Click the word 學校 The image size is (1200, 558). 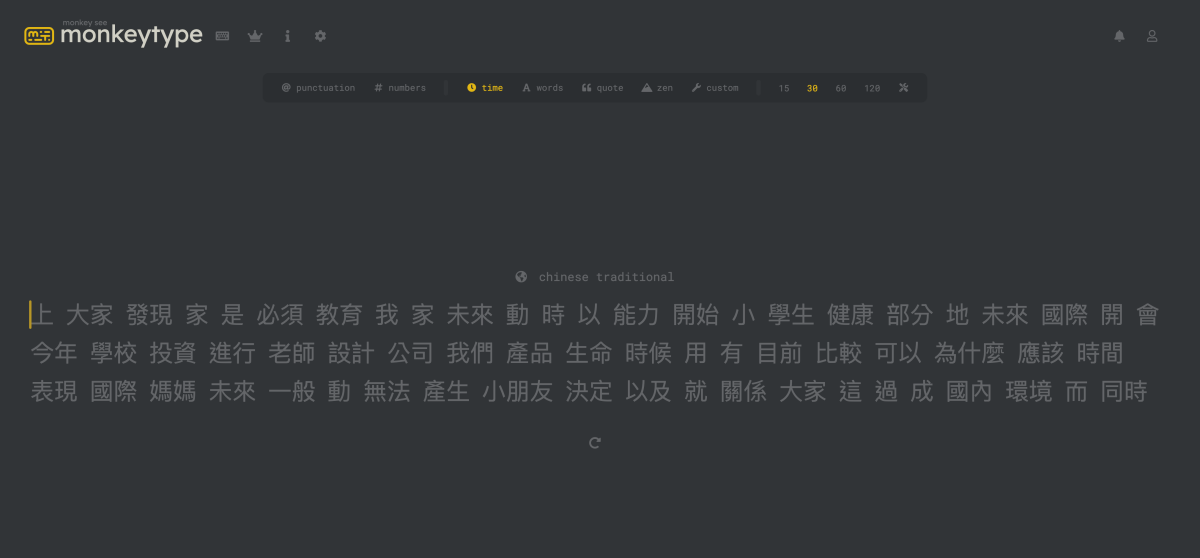pyautogui.click(x=114, y=353)
